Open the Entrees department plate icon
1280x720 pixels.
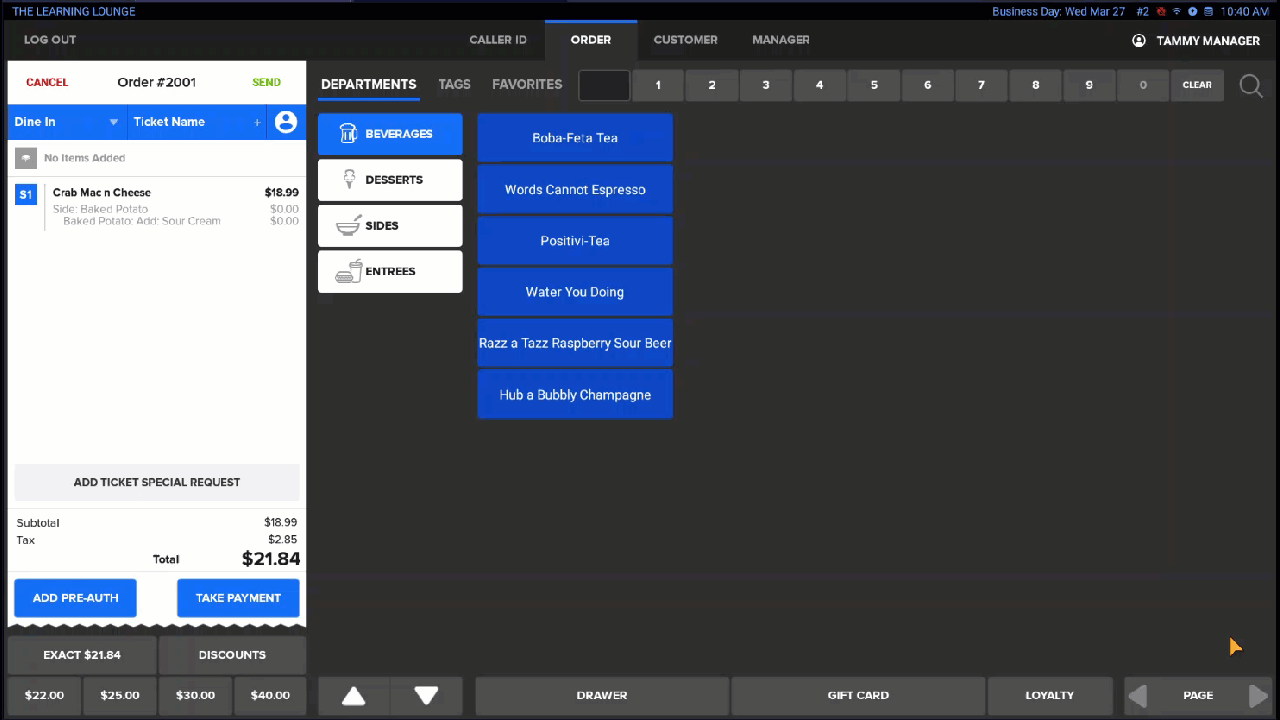point(349,271)
